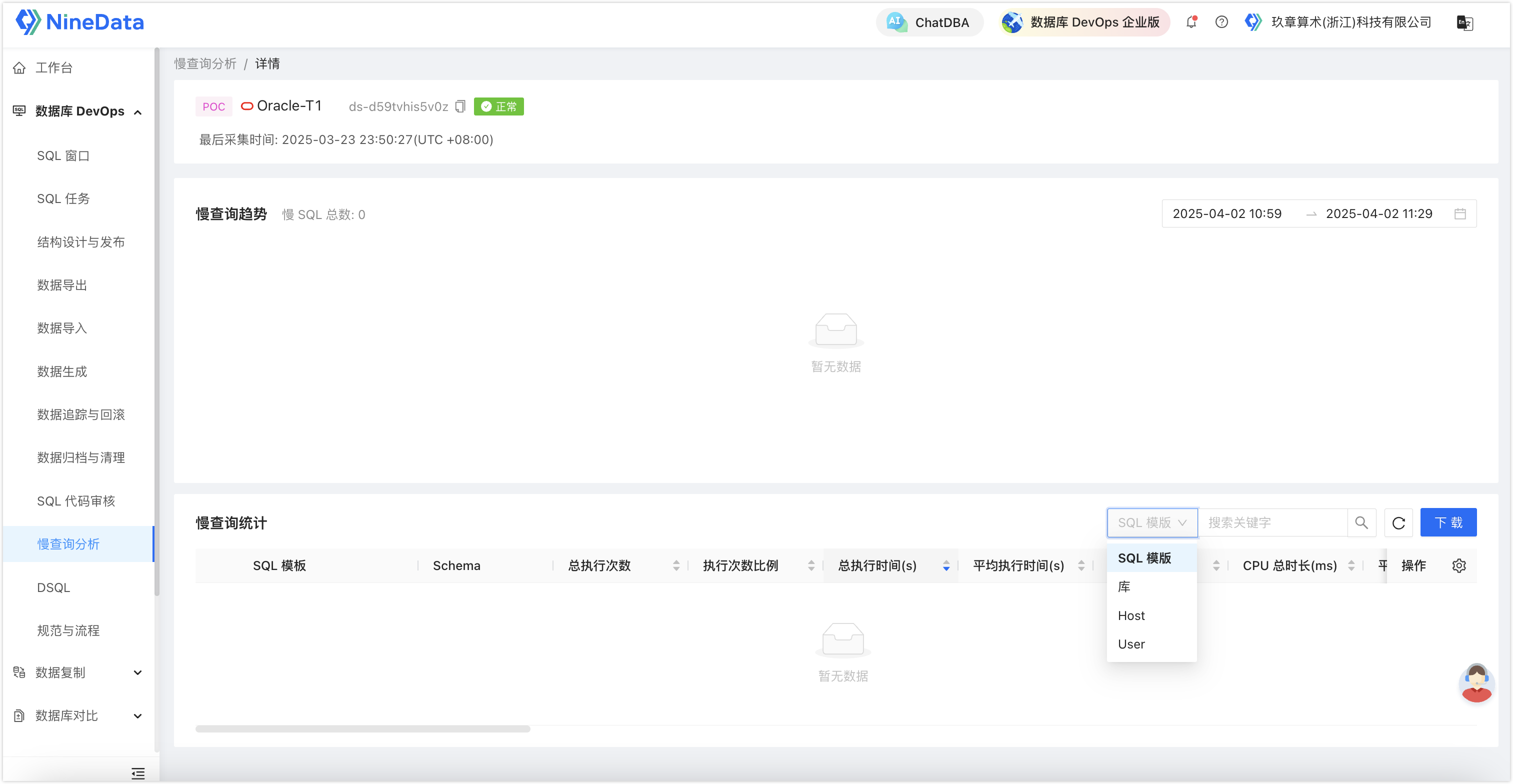This screenshot has width=1513, height=784.
Task: Set the start time 2025-04-02 10:59
Action: [x=1227, y=214]
